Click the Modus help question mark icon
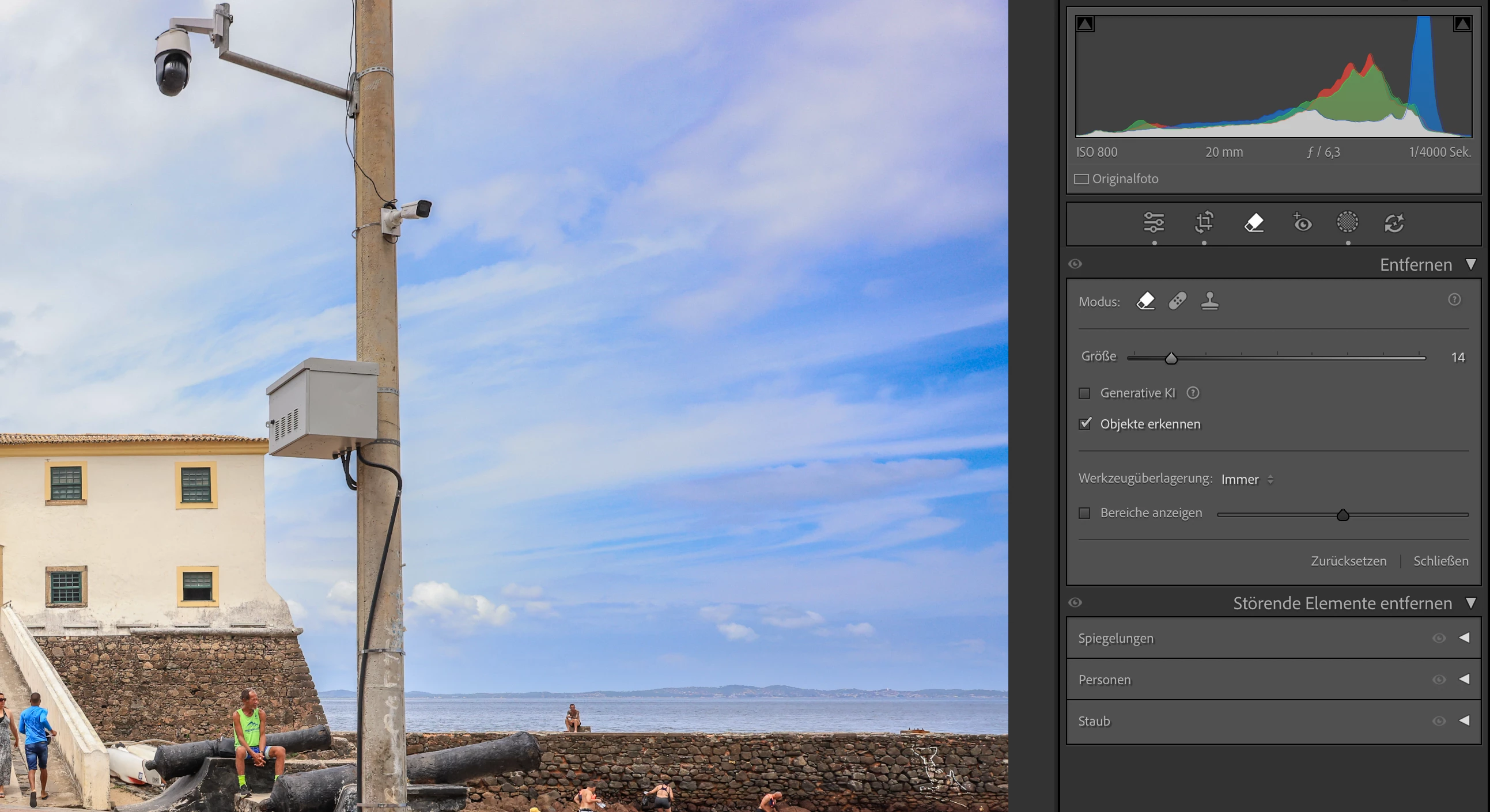The image size is (1490, 812). 1454,299
